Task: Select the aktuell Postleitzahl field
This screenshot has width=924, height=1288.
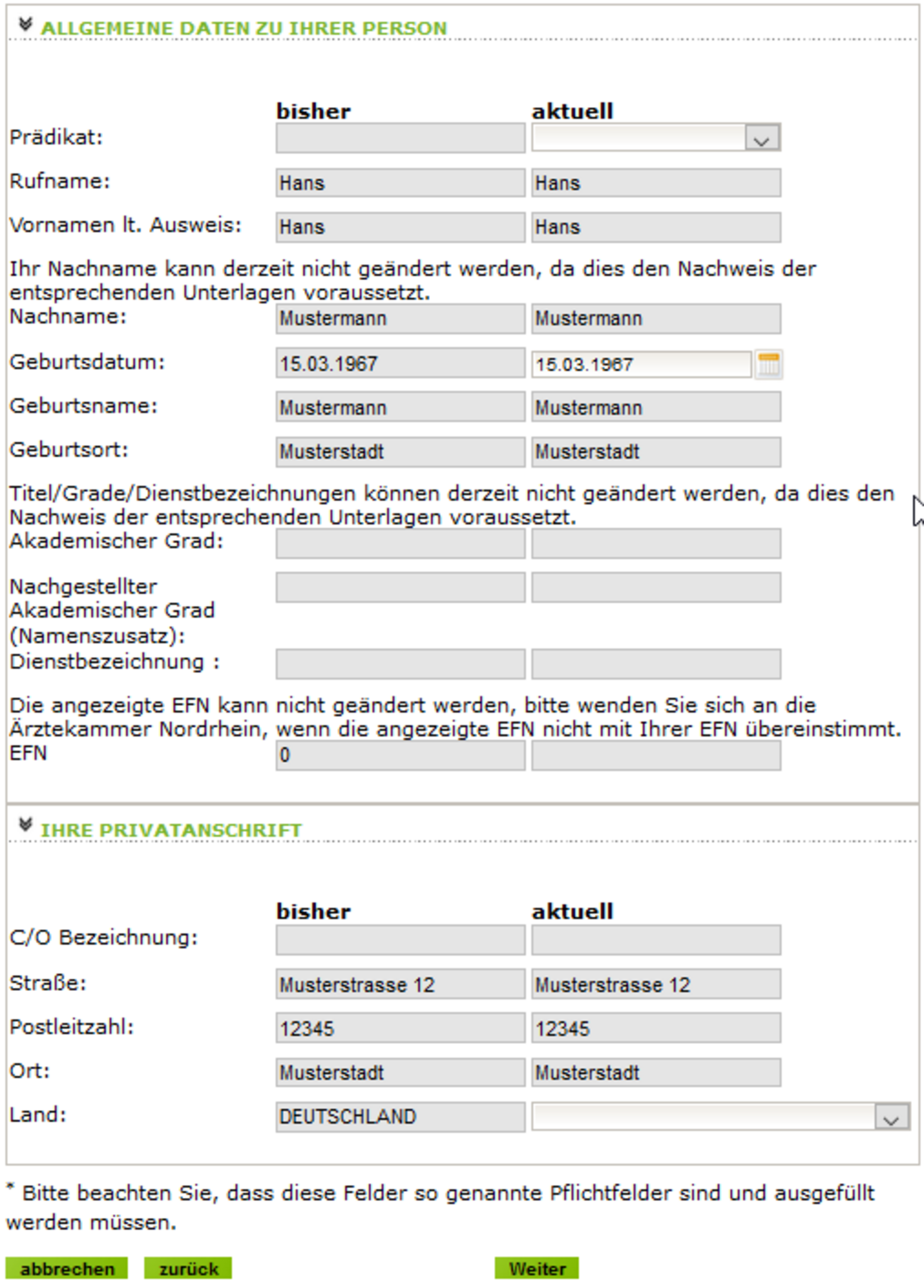Action: [656, 1029]
